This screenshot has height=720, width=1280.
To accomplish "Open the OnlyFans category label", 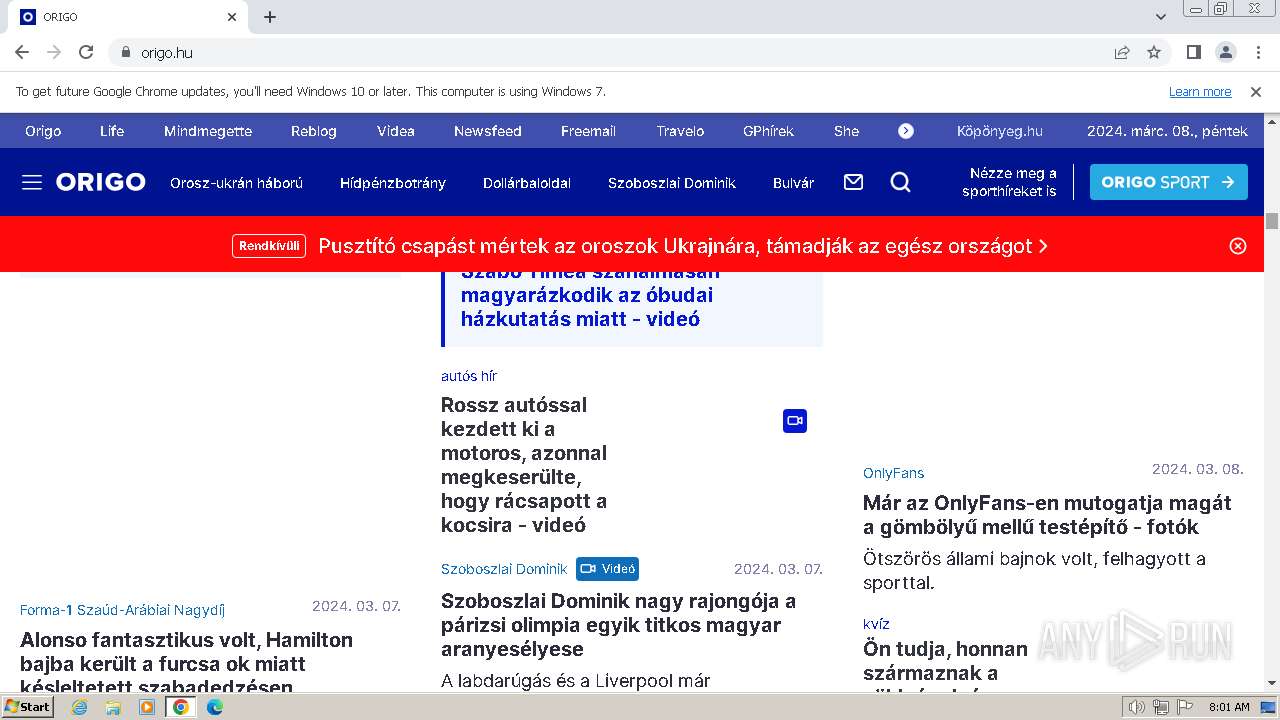I will pos(894,473).
